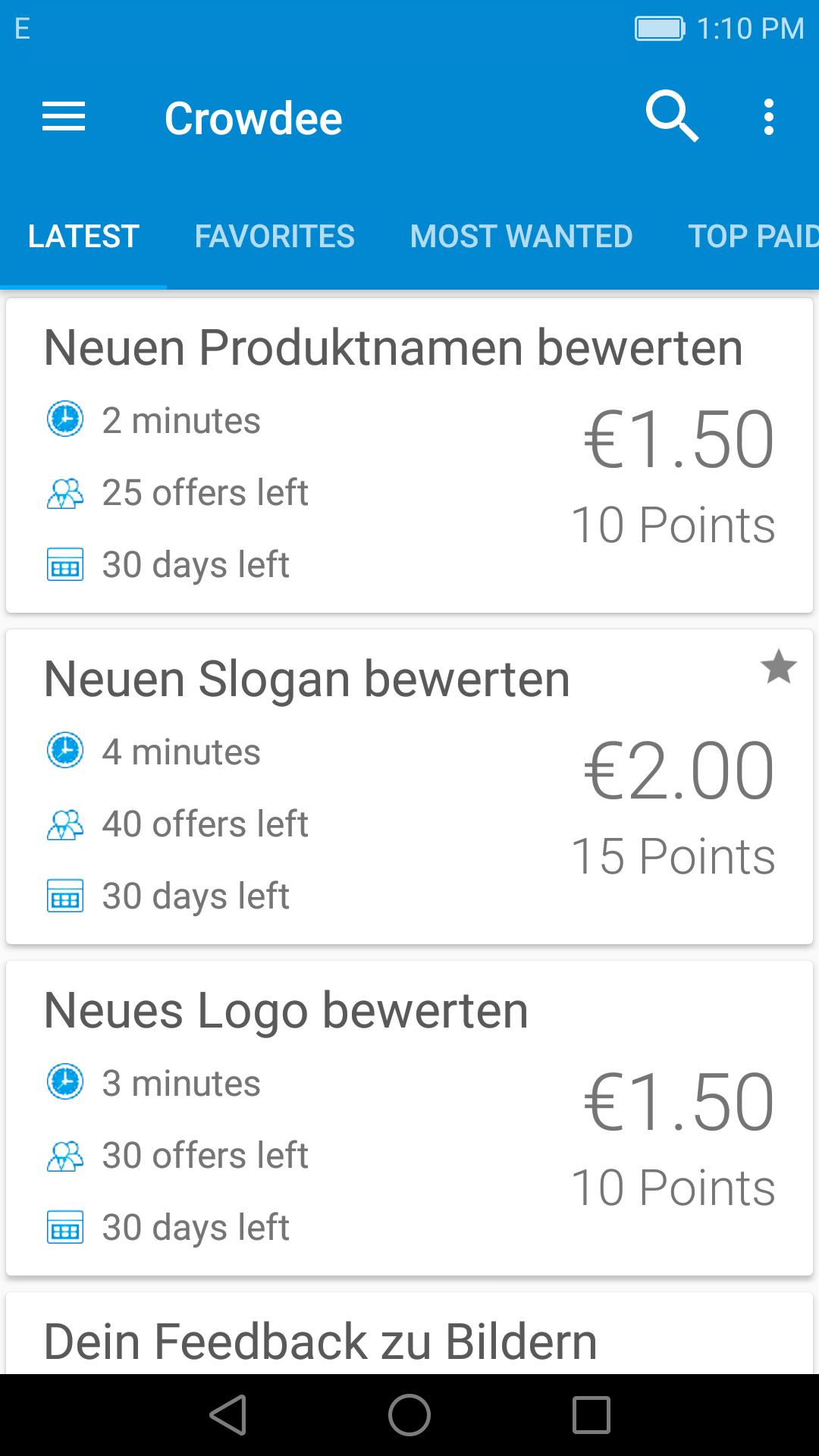Open the three-dot overflow menu
Screen dimensions: 819x1456
[x=769, y=118]
